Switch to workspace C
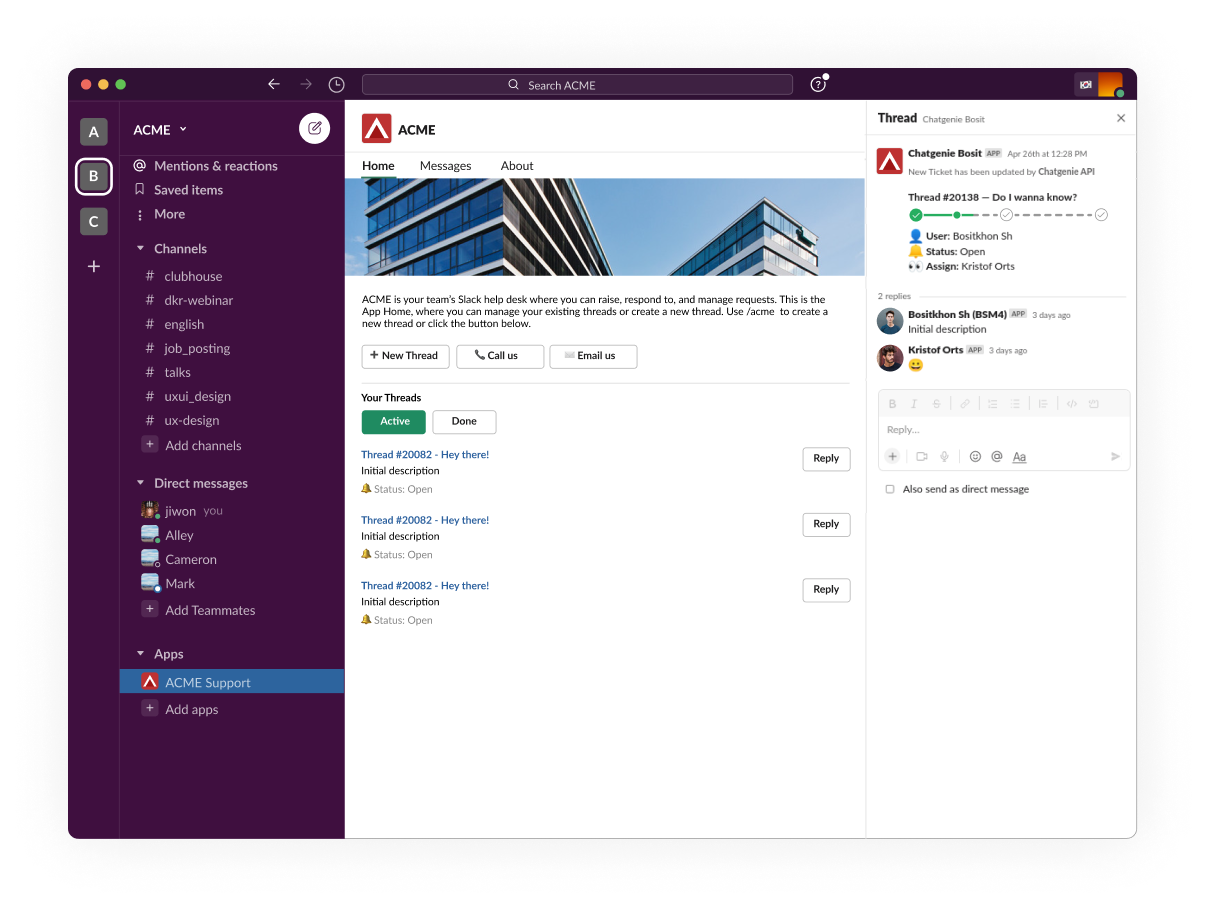1206x907 pixels. [x=93, y=221]
